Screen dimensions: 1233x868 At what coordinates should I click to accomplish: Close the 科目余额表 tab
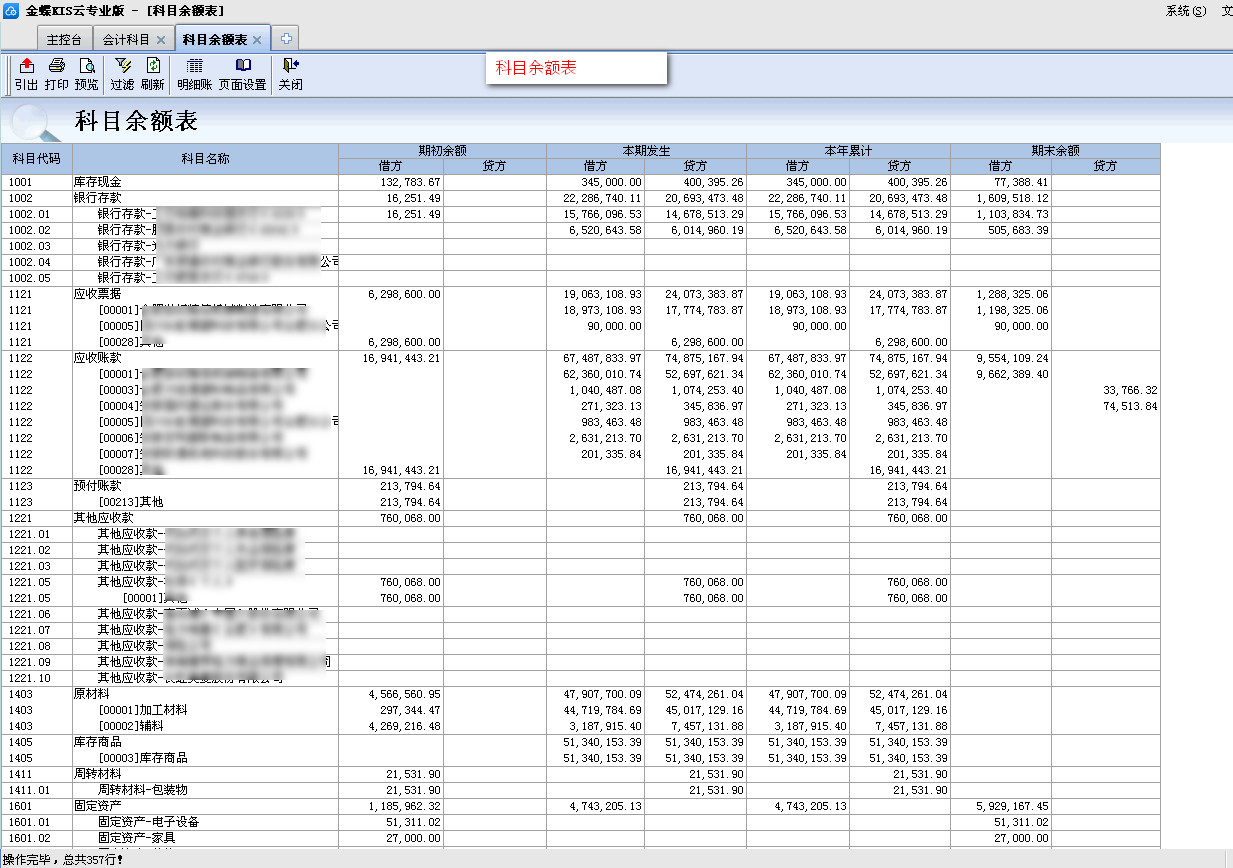(x=257, y=40)
